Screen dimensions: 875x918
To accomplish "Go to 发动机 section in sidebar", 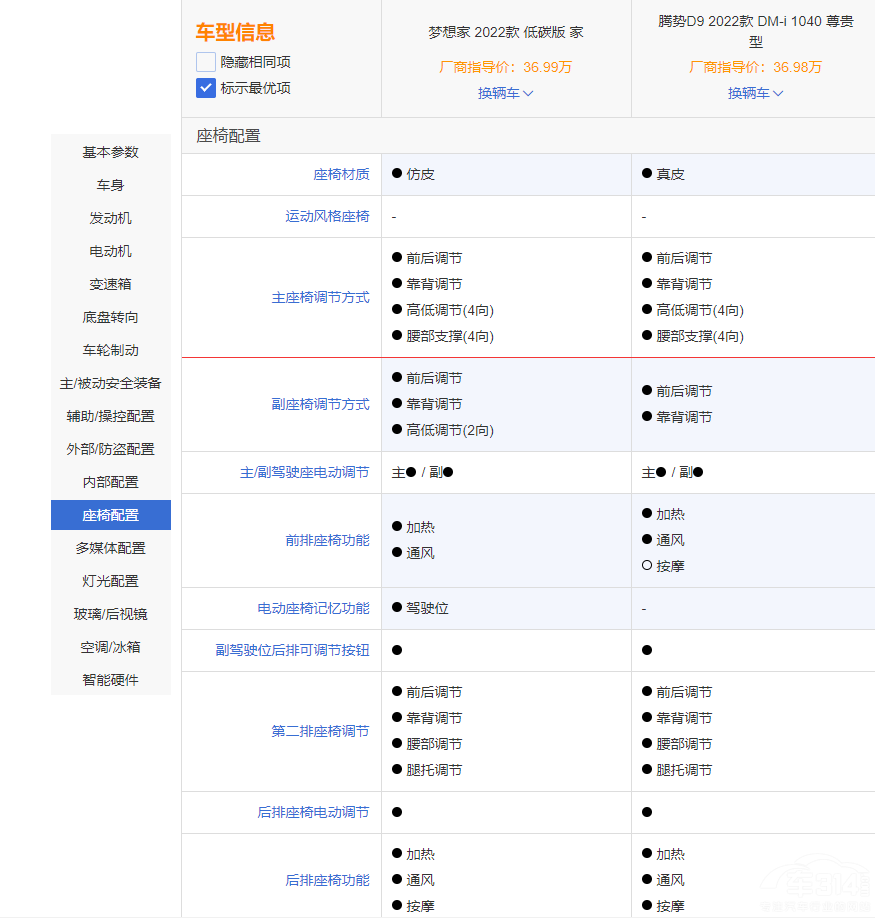I will point(111,218).
